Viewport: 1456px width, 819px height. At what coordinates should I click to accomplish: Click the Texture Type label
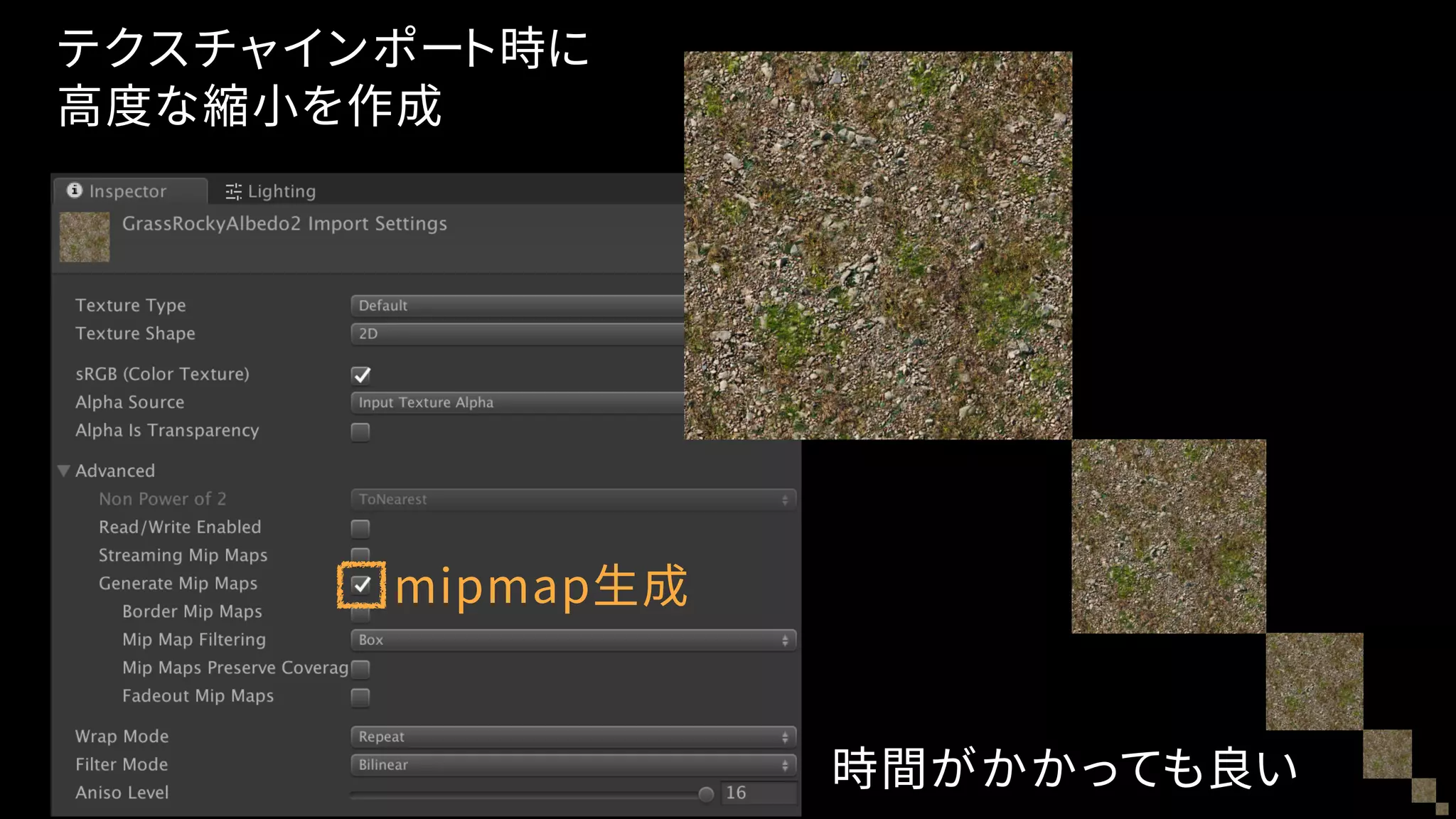(x=131, y=306)
